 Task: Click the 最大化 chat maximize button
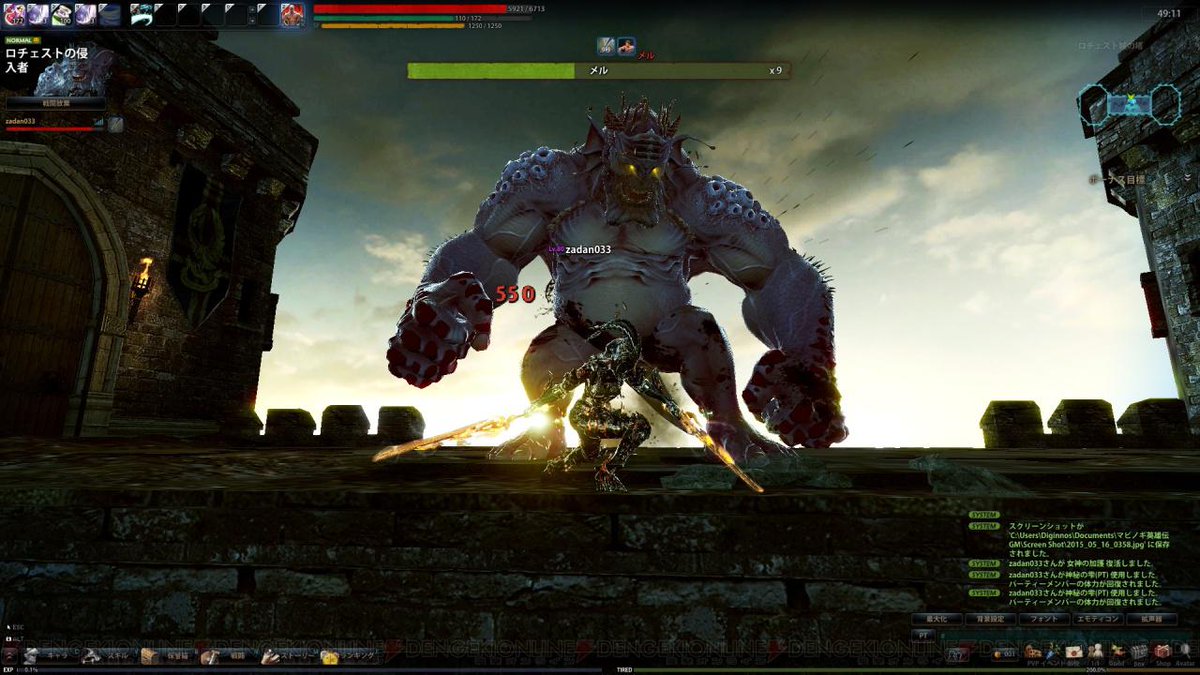click(x=937, y=620)
